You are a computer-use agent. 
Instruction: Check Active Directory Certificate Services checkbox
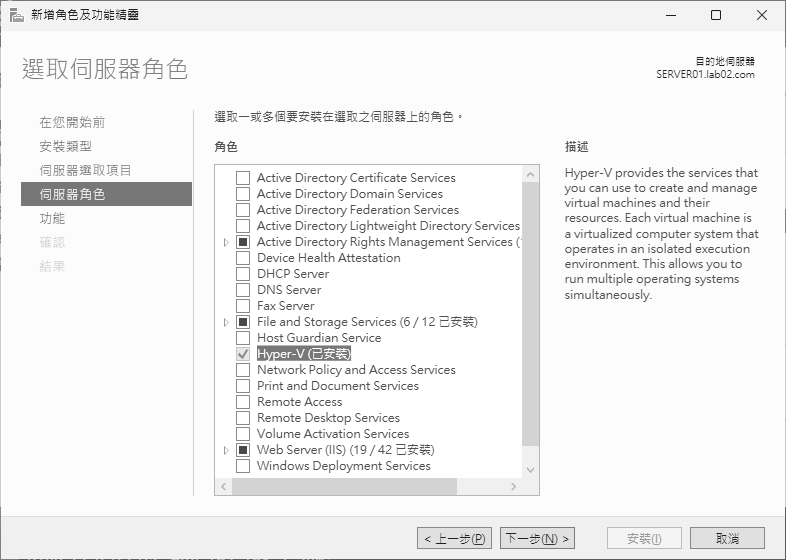(243, 178)
